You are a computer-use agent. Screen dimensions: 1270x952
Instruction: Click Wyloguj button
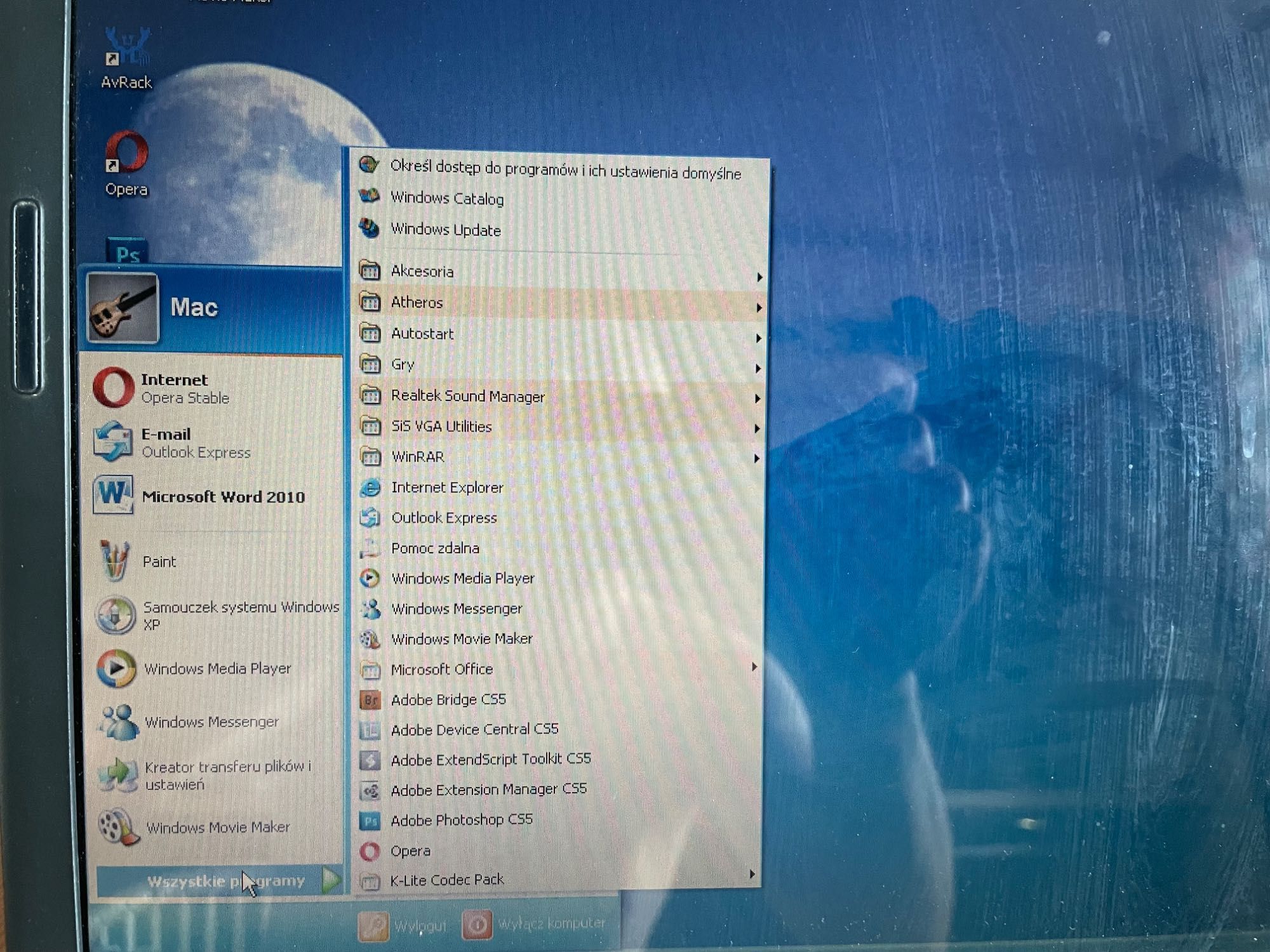point(404,926)
